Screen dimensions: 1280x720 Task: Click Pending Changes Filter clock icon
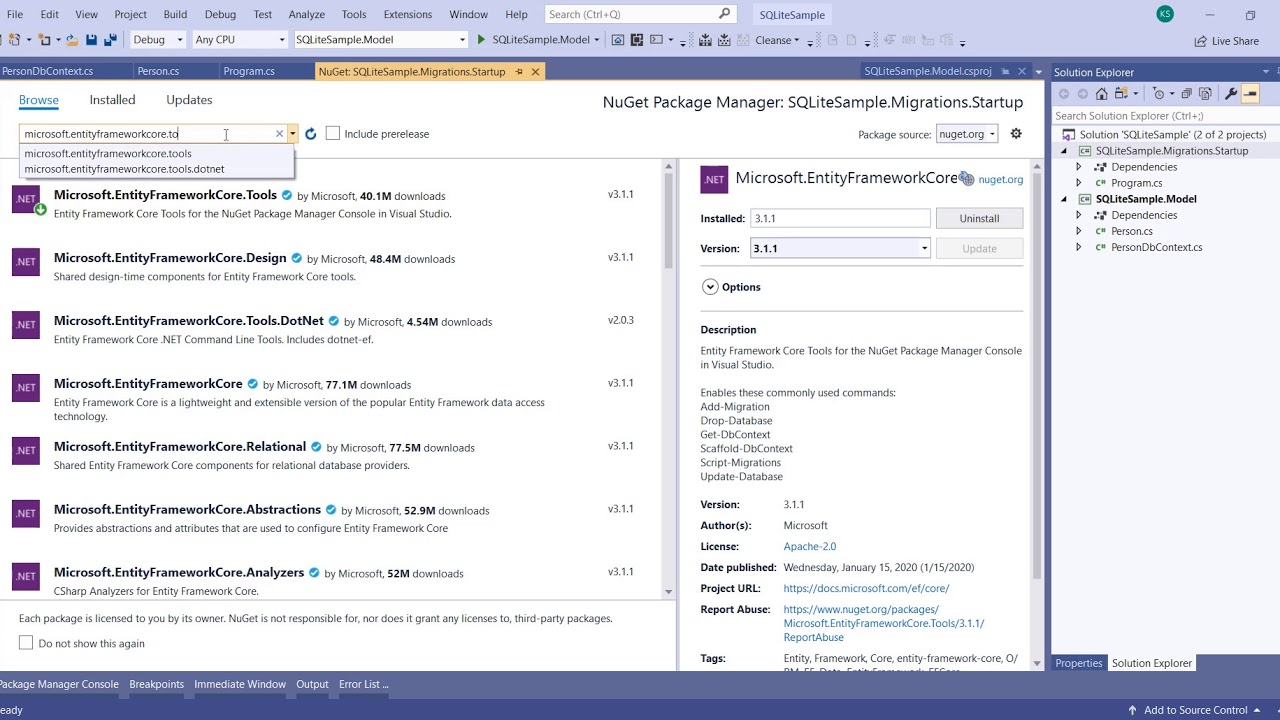[x=1161, y=94]
